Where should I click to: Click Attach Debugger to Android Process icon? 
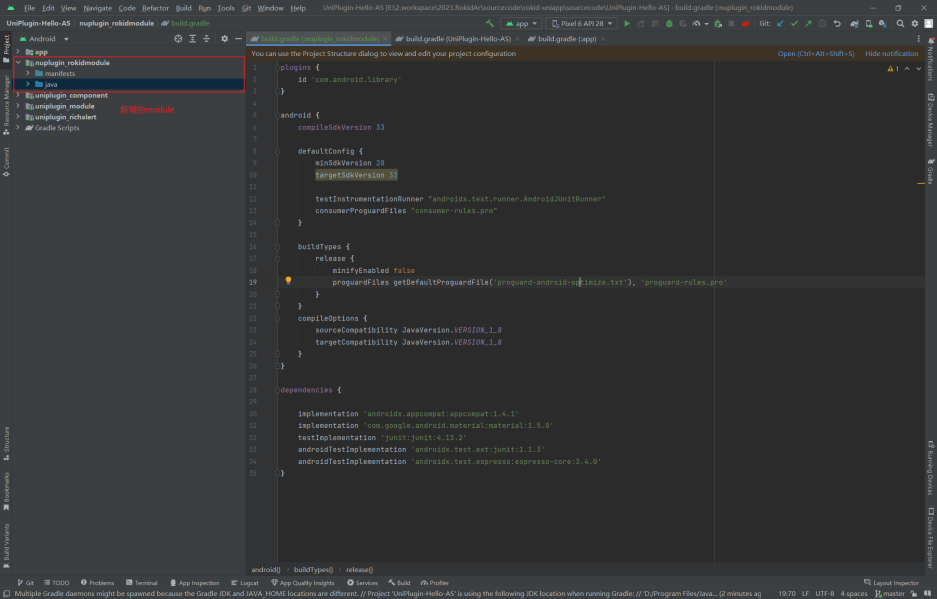718,23
